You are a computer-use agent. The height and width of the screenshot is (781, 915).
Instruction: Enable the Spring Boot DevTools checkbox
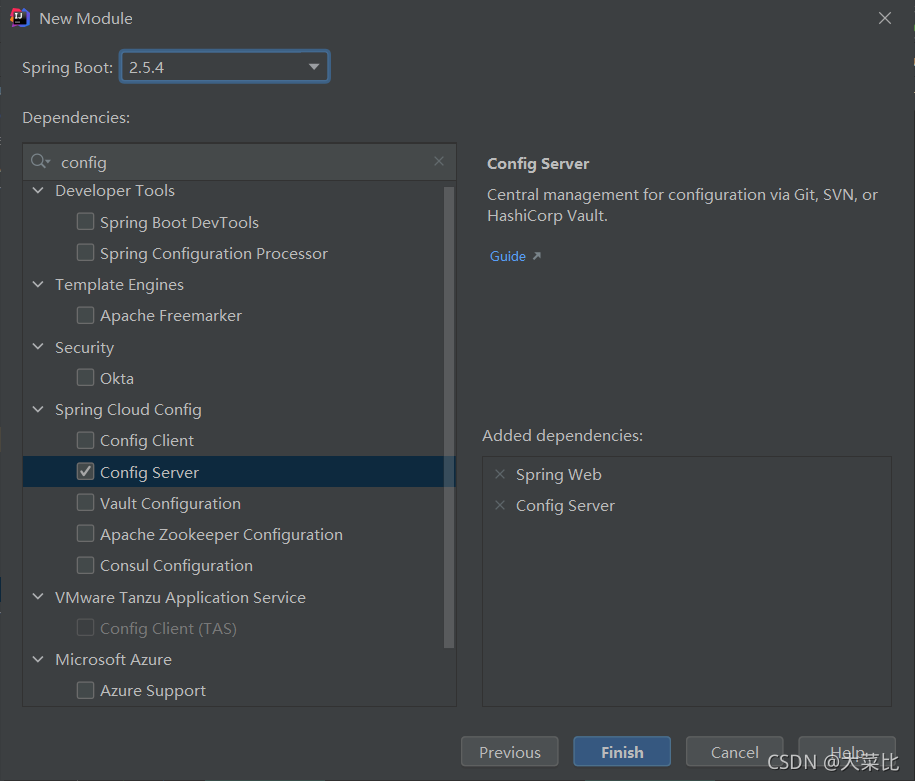click(85, 221)
